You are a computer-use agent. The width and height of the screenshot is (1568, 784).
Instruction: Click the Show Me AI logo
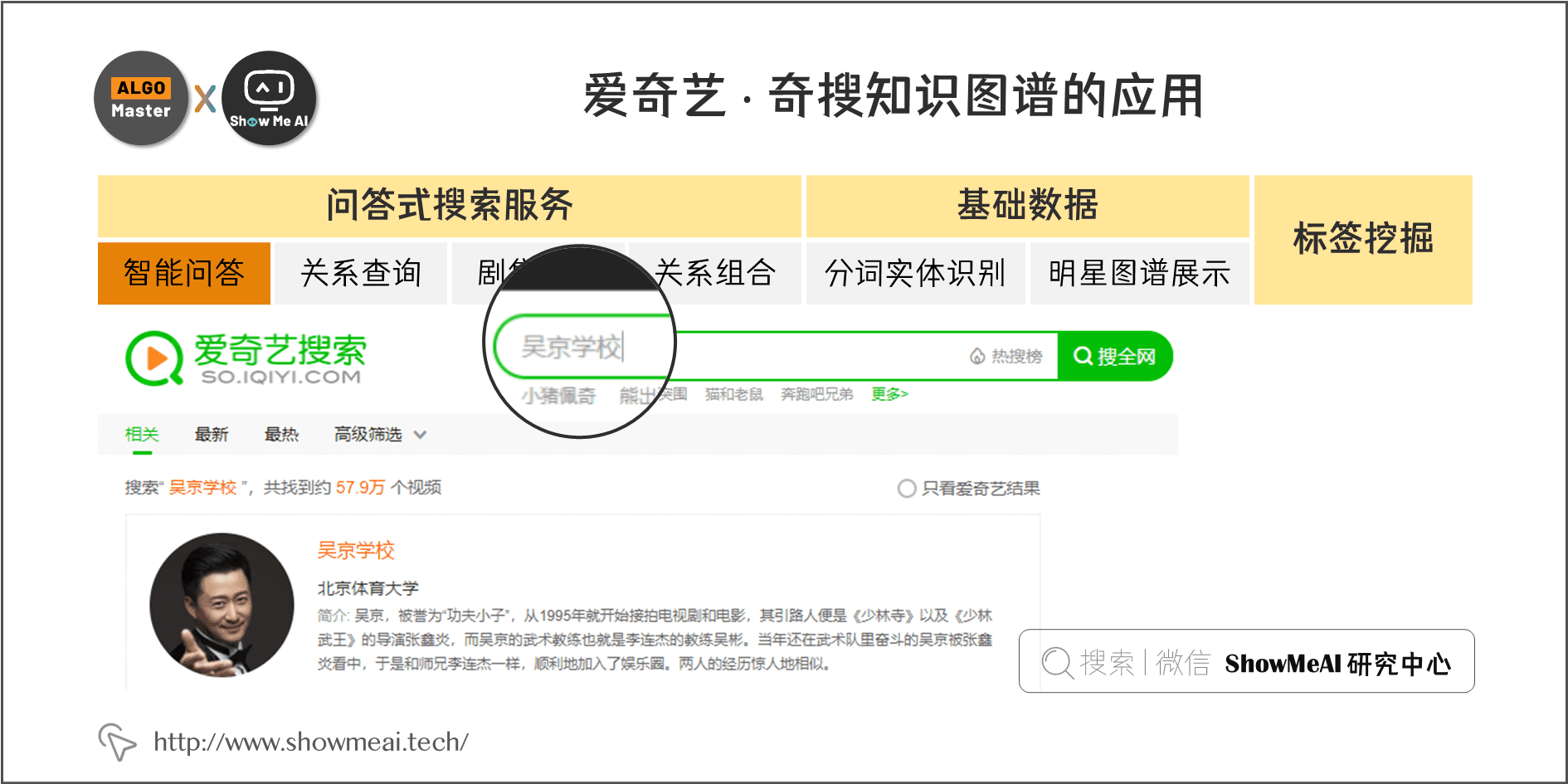(x=269, y=99)
